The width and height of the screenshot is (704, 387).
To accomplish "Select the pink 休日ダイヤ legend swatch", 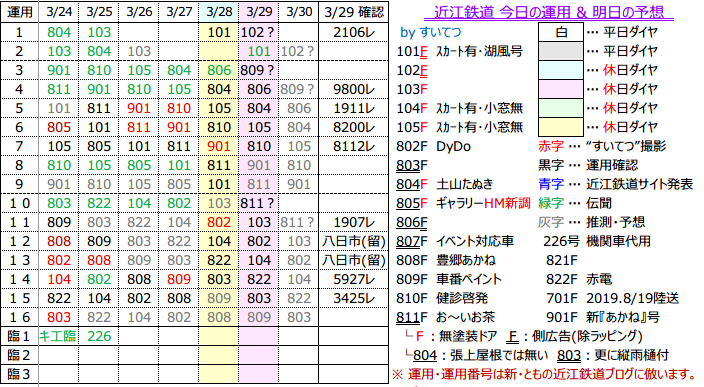I will coord(561,89).
